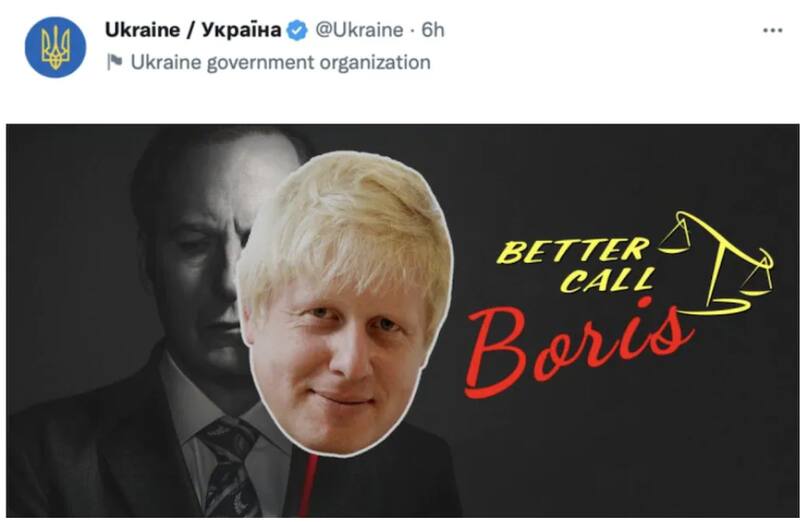Viewport: 800px width, 522px height.
Task: Click the gray government flag icon
Action: [114, 62]
